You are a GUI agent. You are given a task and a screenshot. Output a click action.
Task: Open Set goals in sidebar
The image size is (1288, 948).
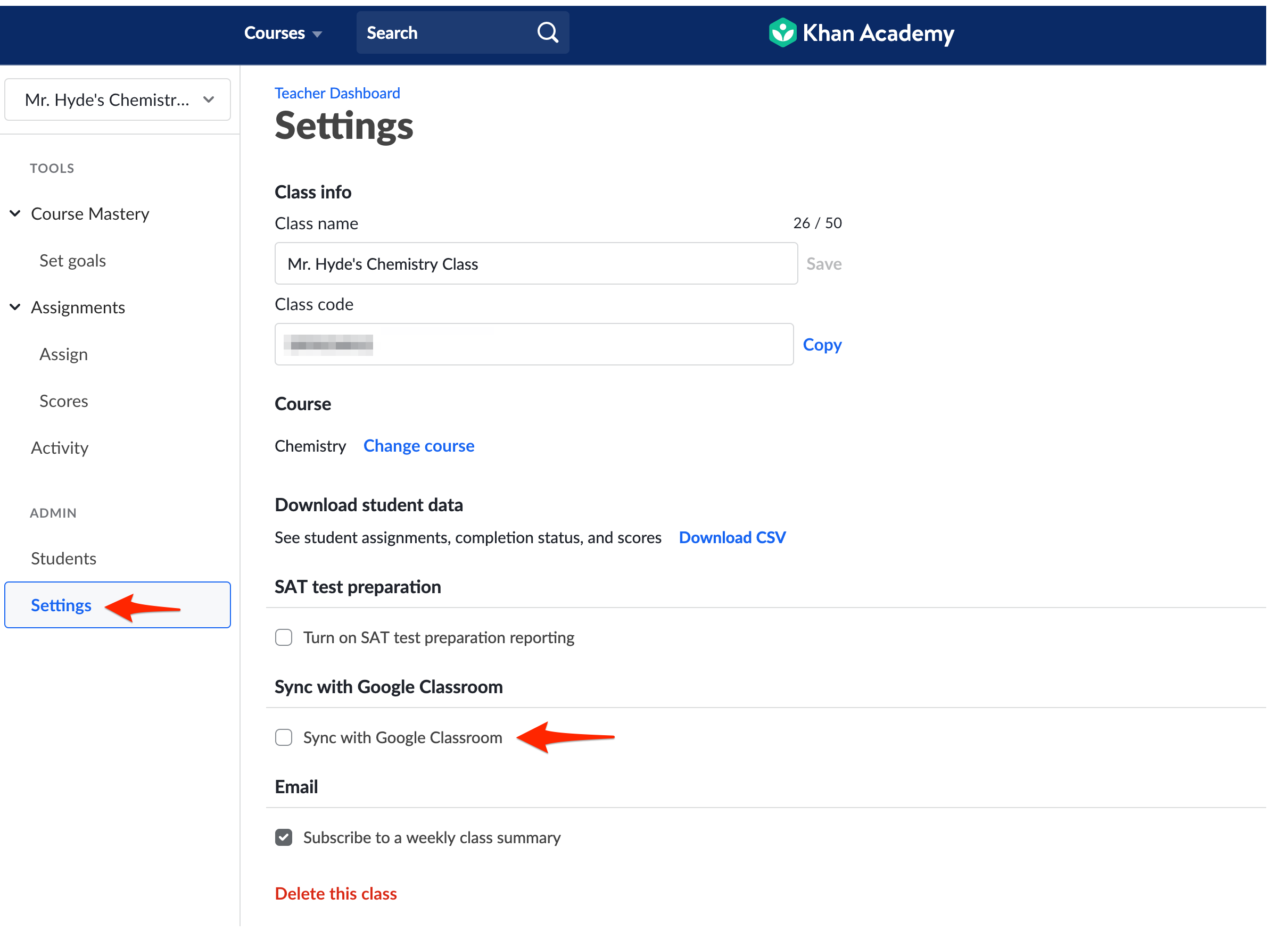(x=72, y=261)
